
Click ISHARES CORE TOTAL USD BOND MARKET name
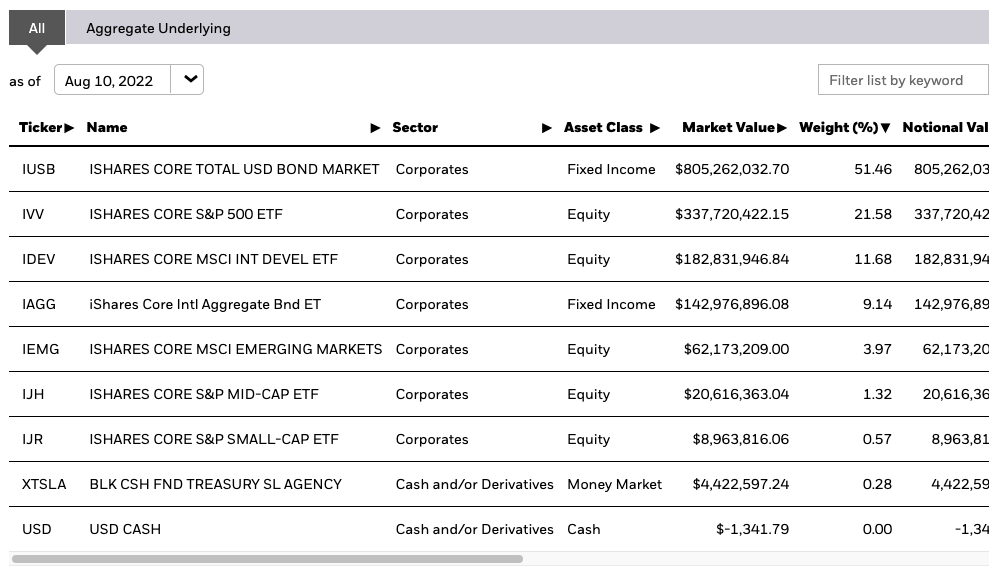point(235,169)
